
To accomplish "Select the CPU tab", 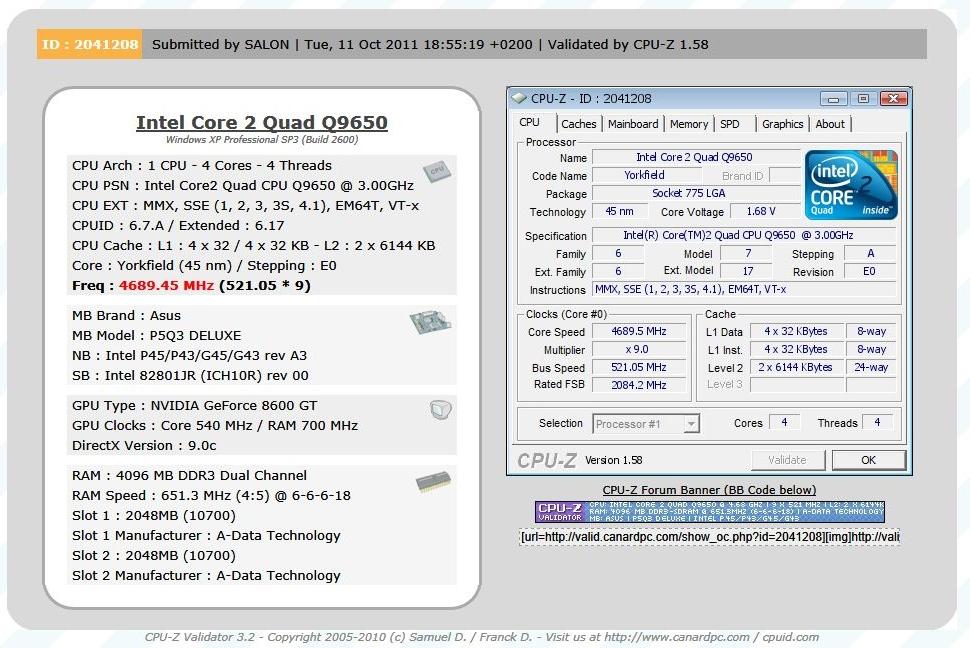I will click(530, 123).
